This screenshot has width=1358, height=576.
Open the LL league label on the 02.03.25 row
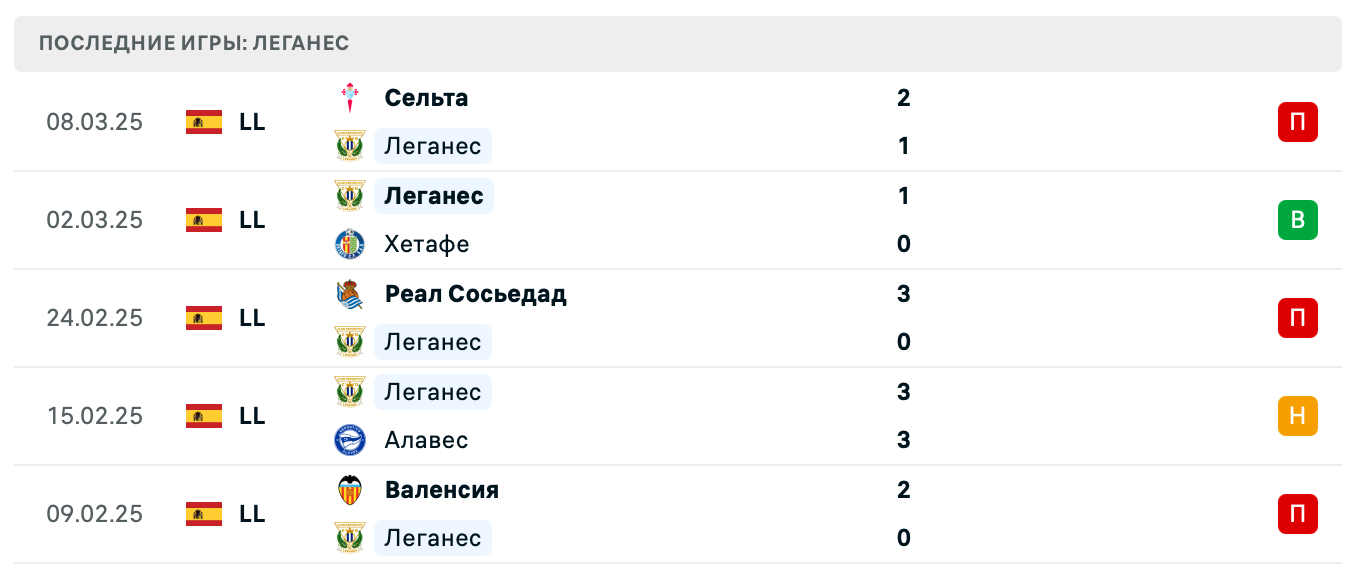tap(253, 220)
